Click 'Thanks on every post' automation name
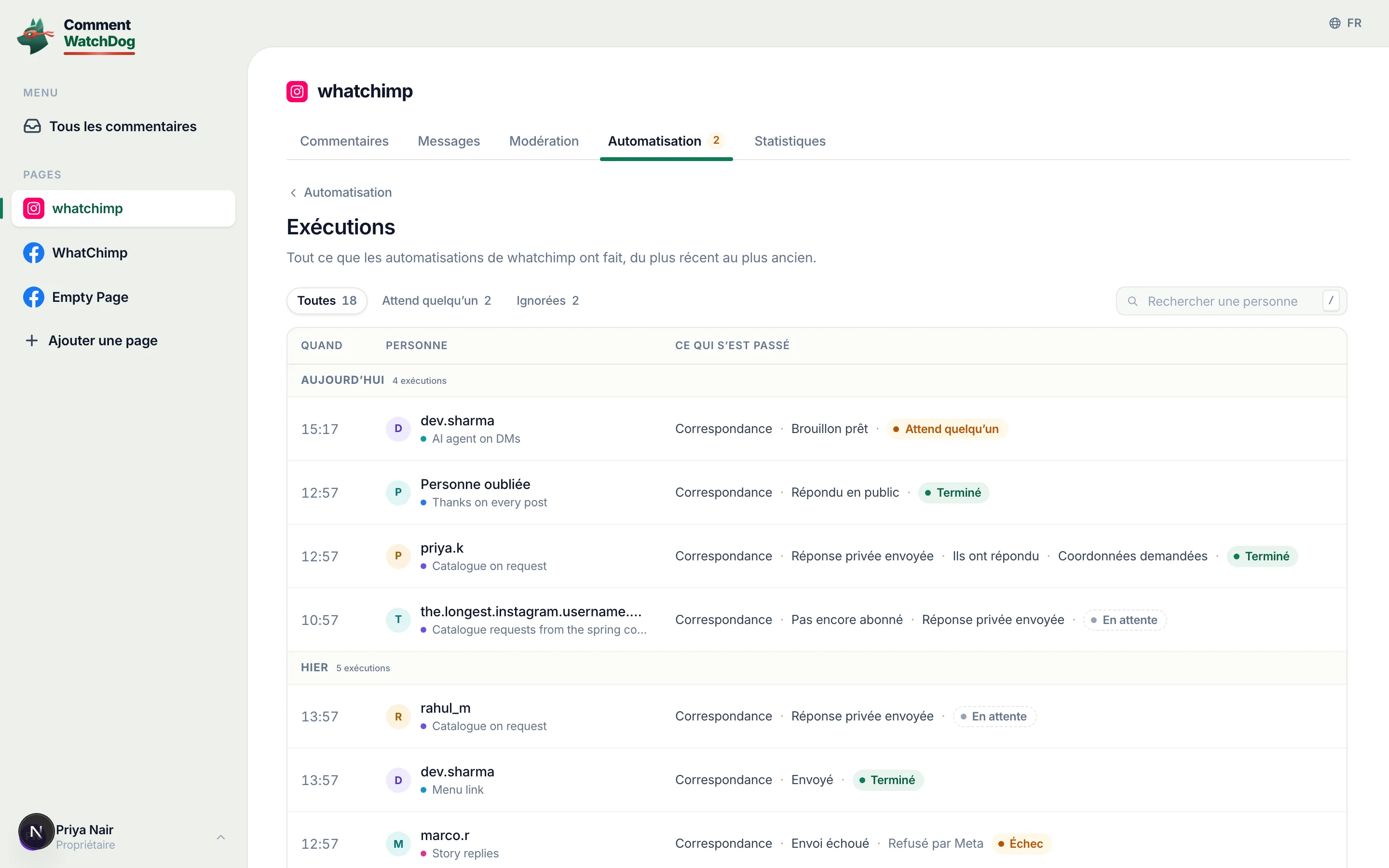The height and width of the screenshot is (868, 1389). [x=489, y=503]
